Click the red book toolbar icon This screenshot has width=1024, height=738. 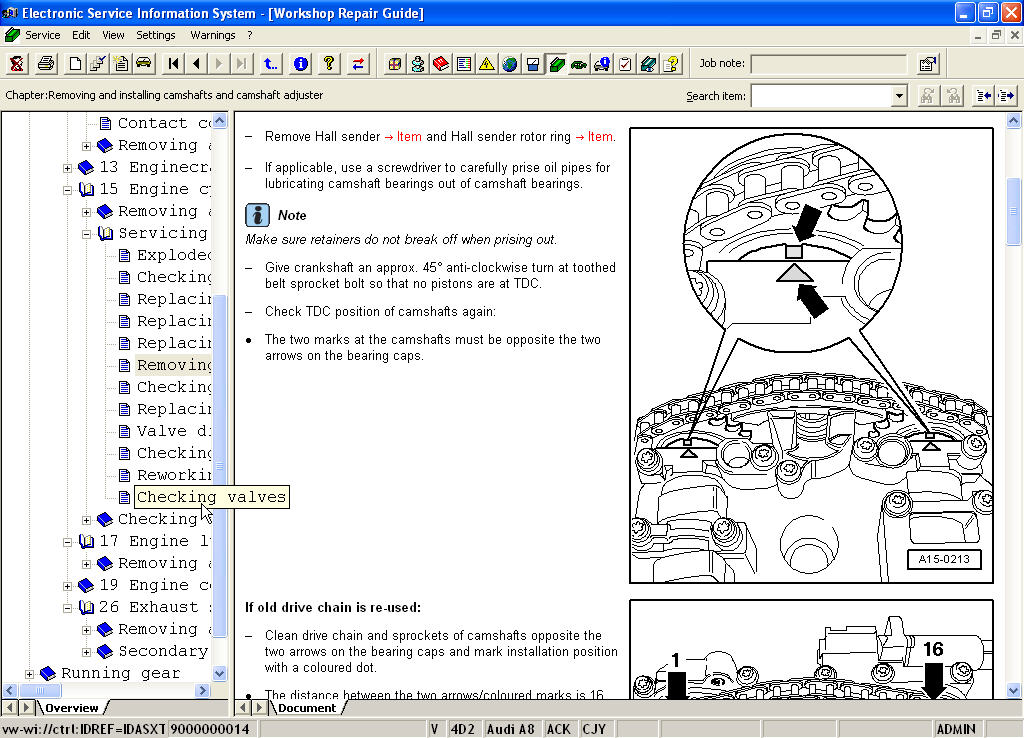440,64
